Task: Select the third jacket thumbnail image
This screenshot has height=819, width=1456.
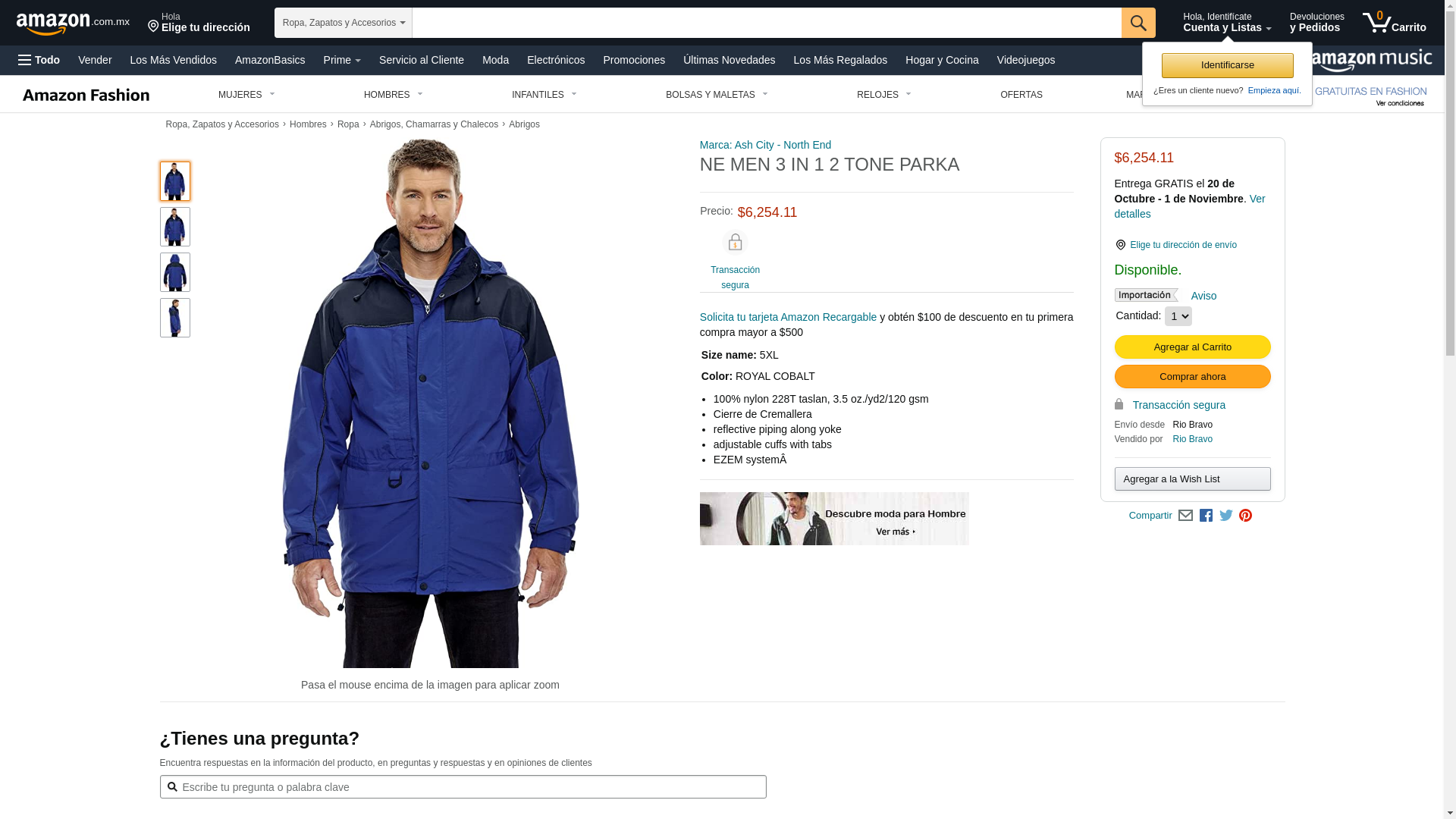Action: point(175,272)
